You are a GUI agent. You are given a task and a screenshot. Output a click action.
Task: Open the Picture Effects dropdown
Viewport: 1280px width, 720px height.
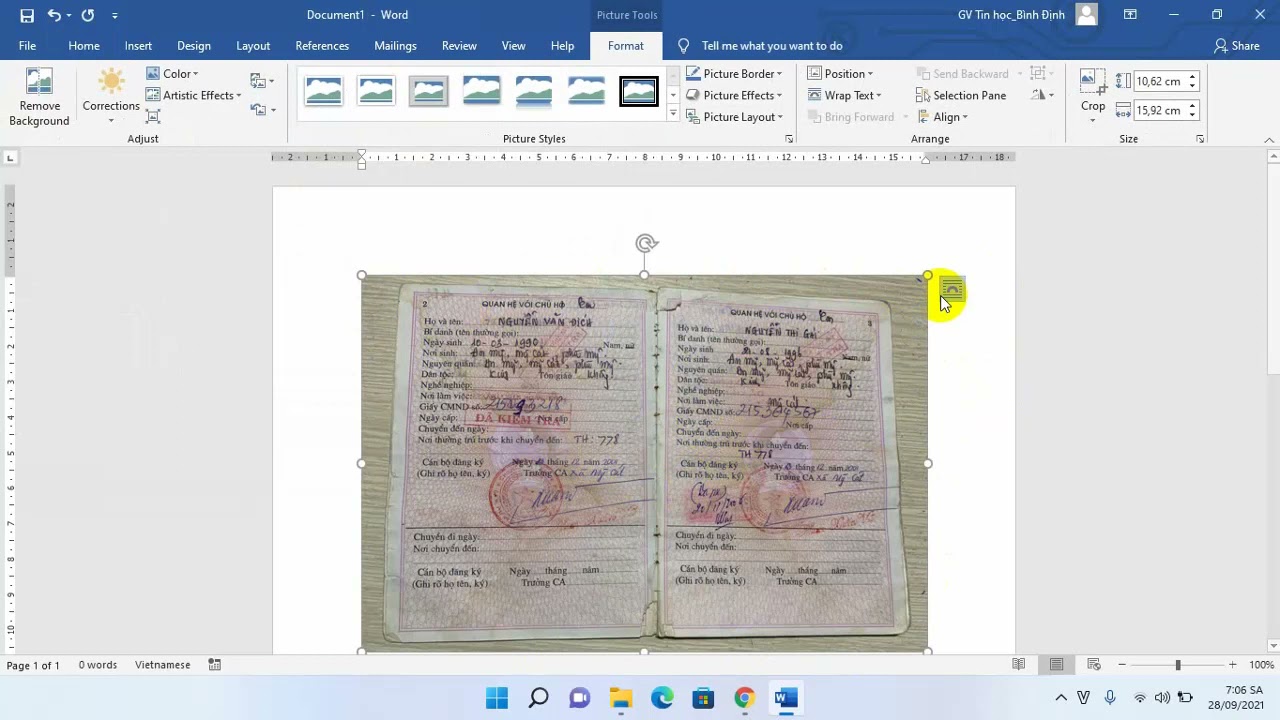[734, 95]
